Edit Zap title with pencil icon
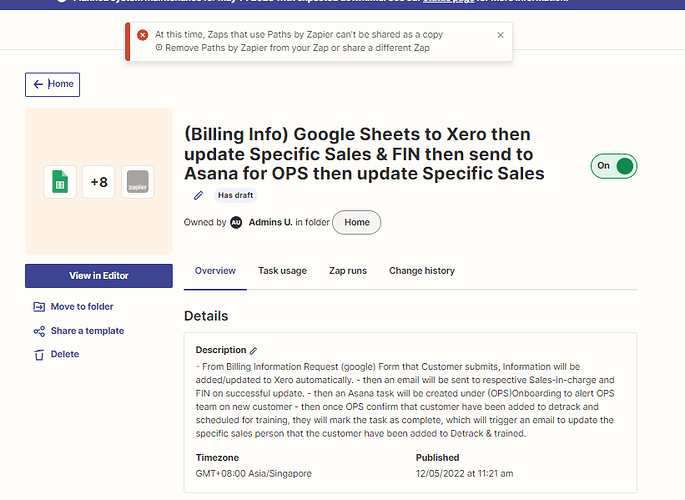685x500 pixels. tap(198, 195)
